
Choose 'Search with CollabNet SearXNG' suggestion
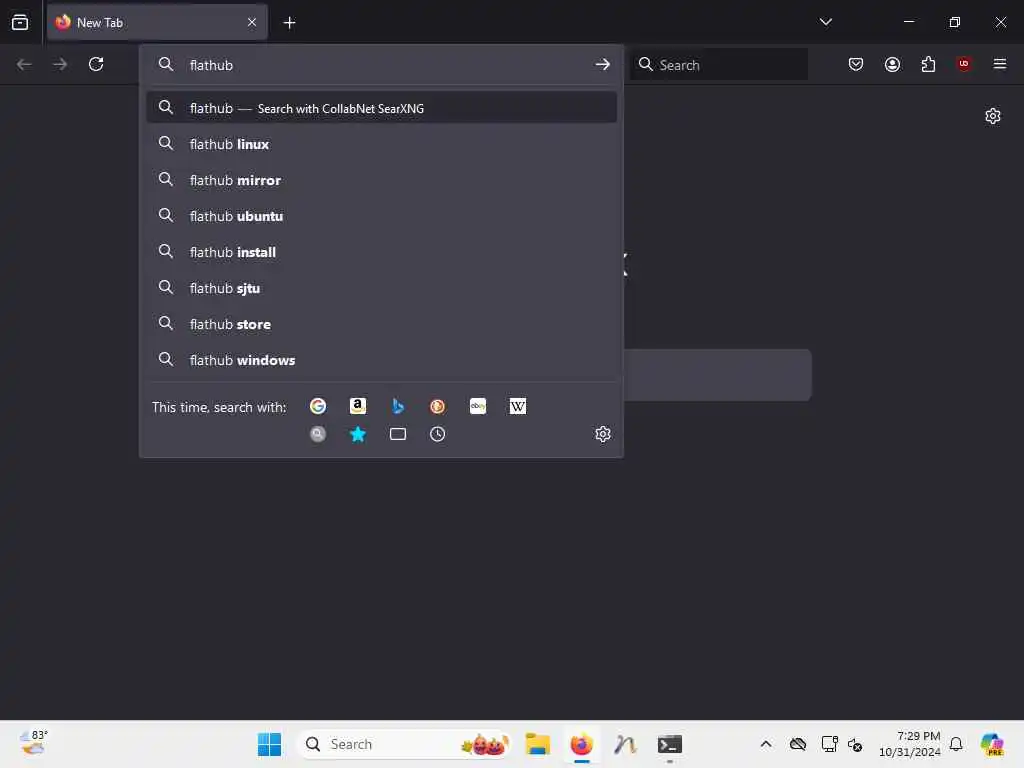[x=381, y=108]
